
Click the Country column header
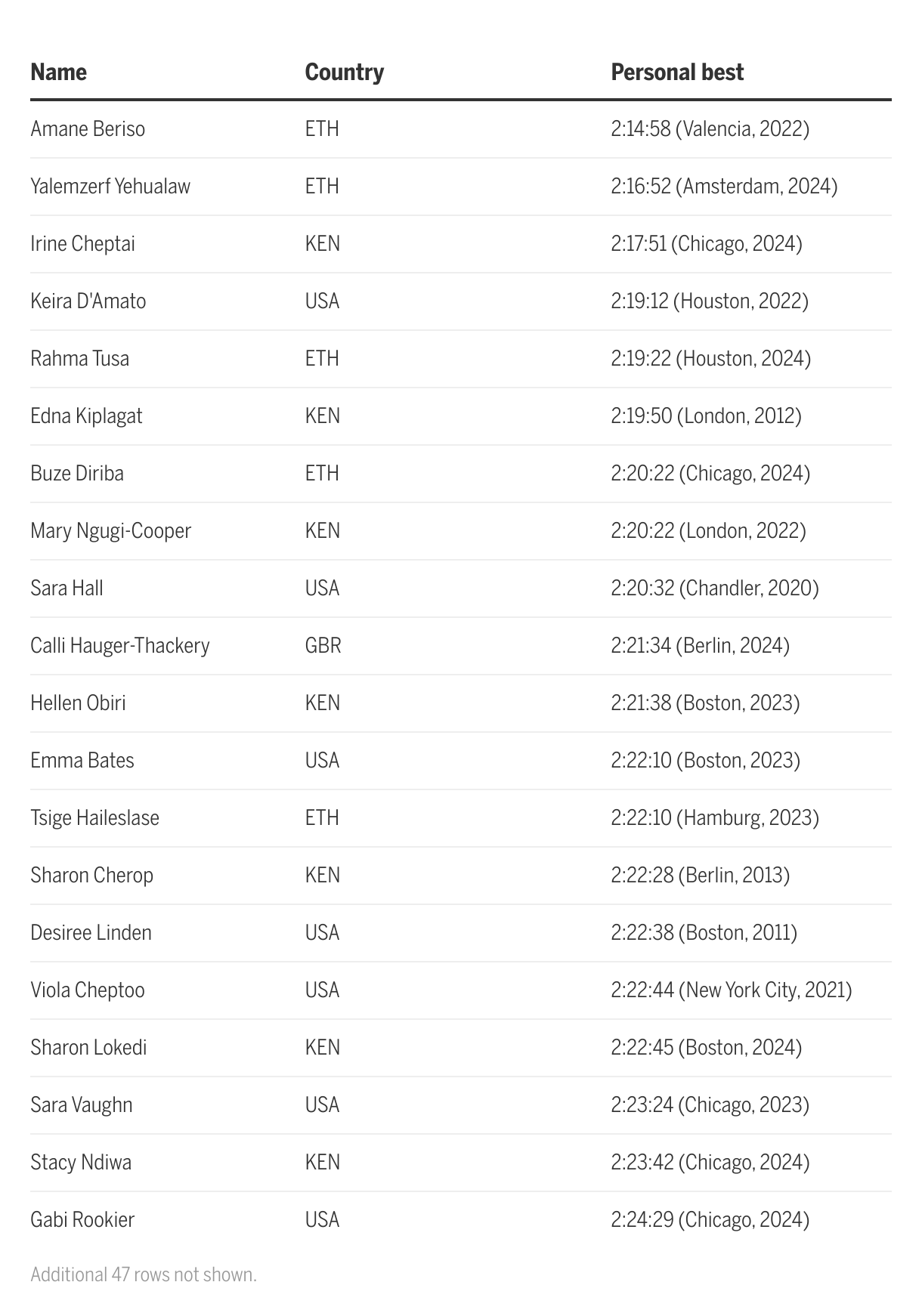pyautogui.click(x=344, y=73)
